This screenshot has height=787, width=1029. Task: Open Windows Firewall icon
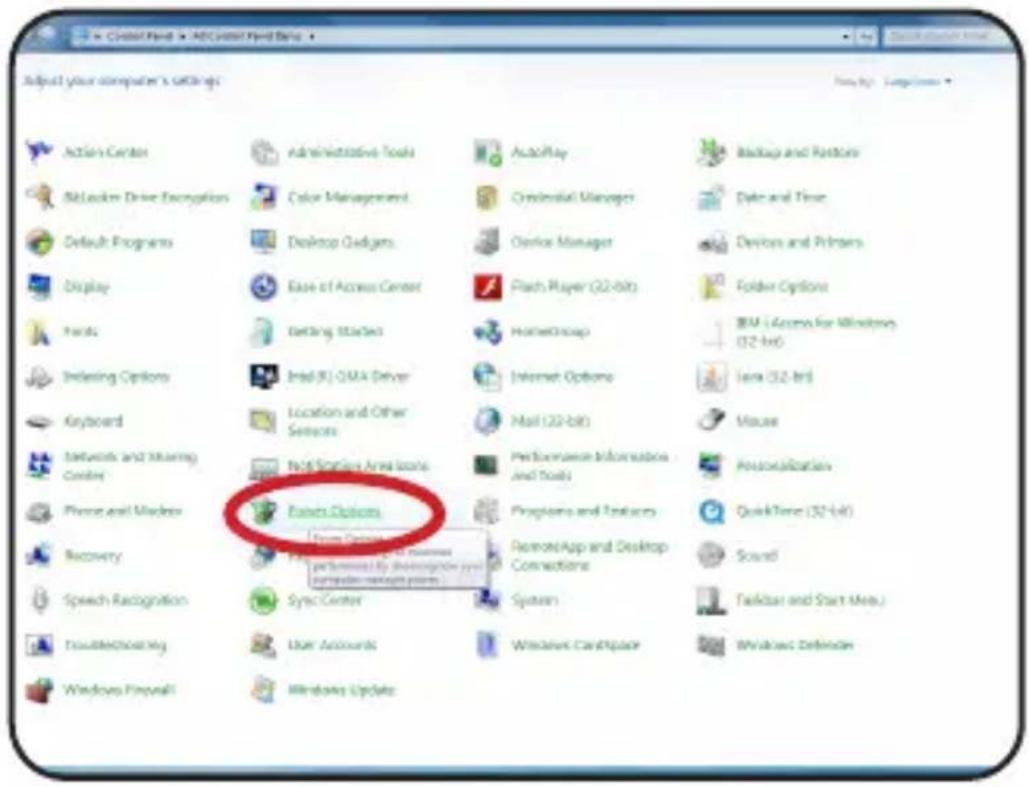[x=39, y=690]
